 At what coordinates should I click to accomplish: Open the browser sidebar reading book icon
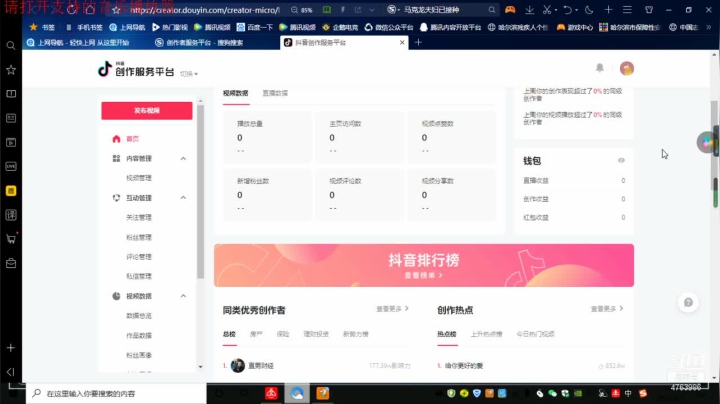tap(11, 94)
